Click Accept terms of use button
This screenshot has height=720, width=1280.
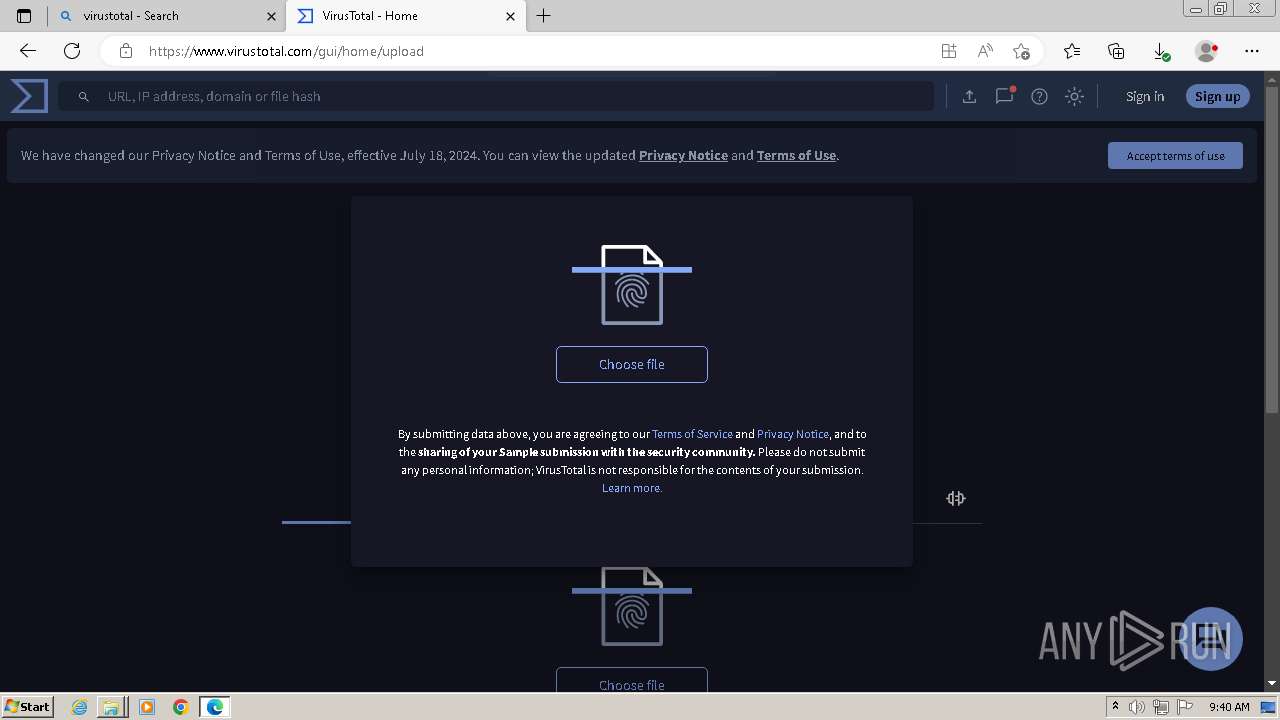(x=1175, y=155)
